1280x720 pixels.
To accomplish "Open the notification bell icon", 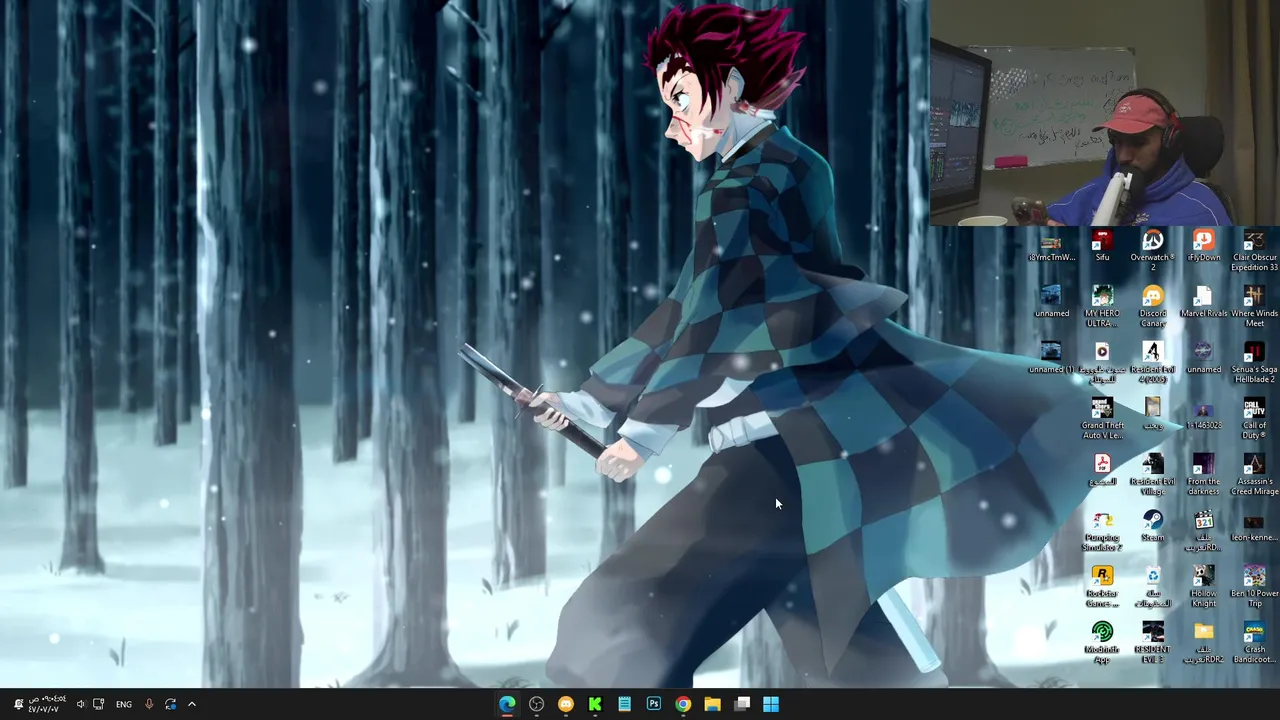I will [17, 704].
